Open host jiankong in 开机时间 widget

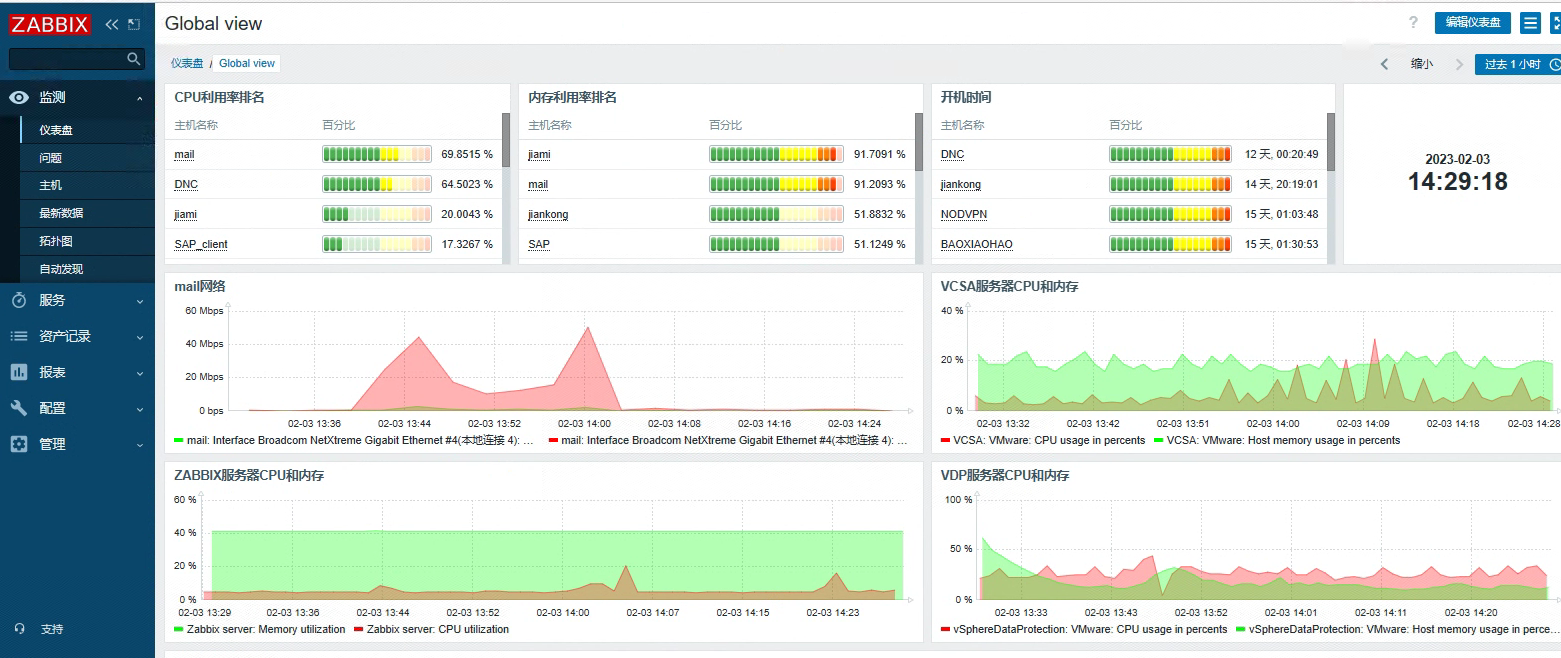[x=961, y=185]
